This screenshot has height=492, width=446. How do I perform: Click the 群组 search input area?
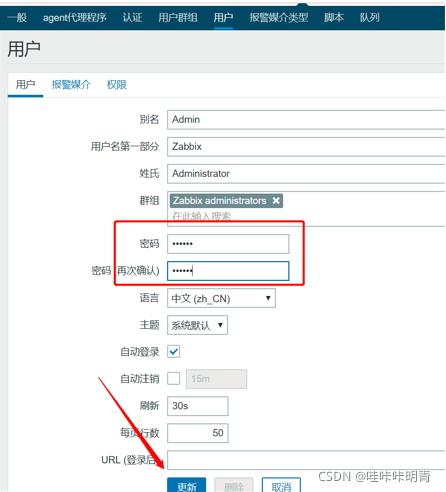coord(306,217)
